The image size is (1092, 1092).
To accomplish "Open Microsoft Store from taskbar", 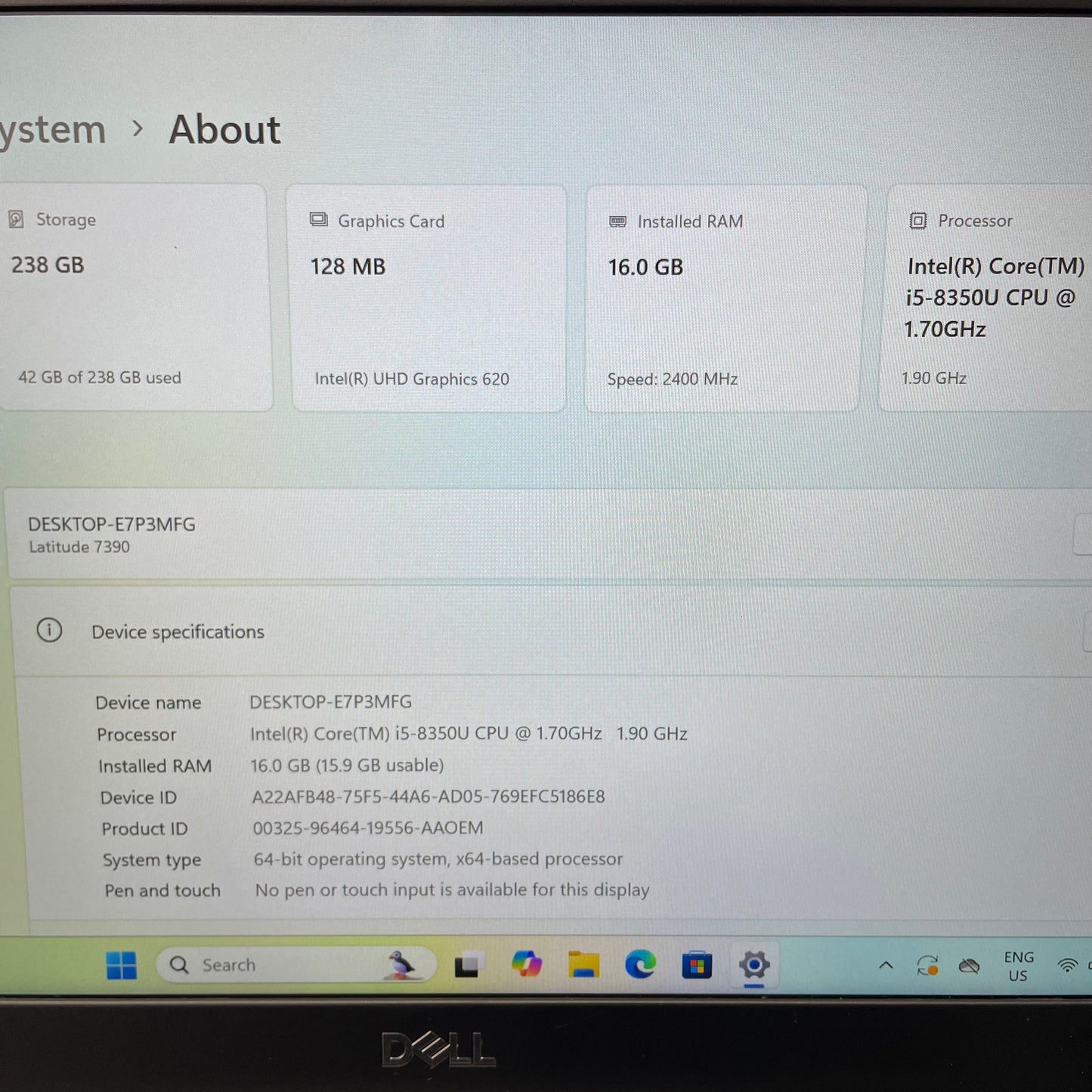I will 697,965.
